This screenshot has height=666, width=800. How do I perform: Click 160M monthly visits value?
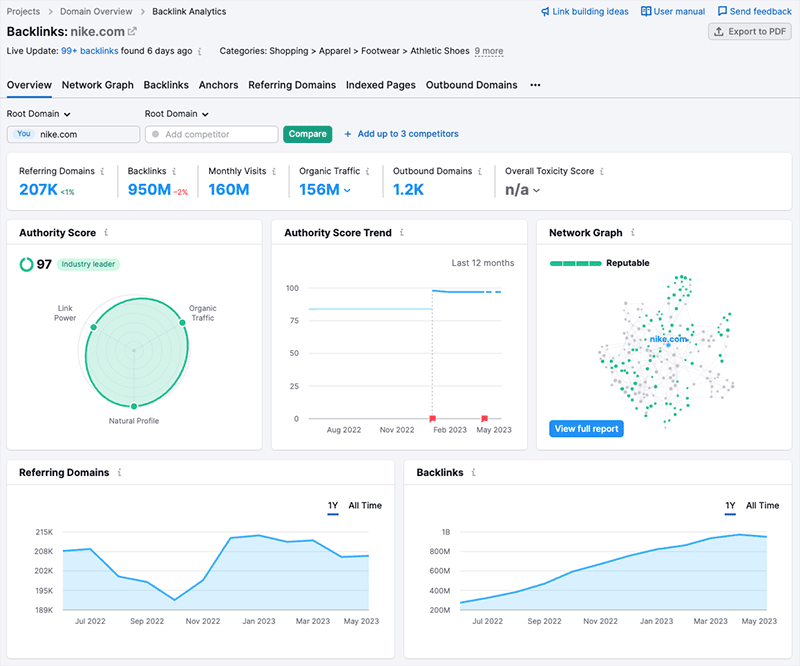point(229,190)
